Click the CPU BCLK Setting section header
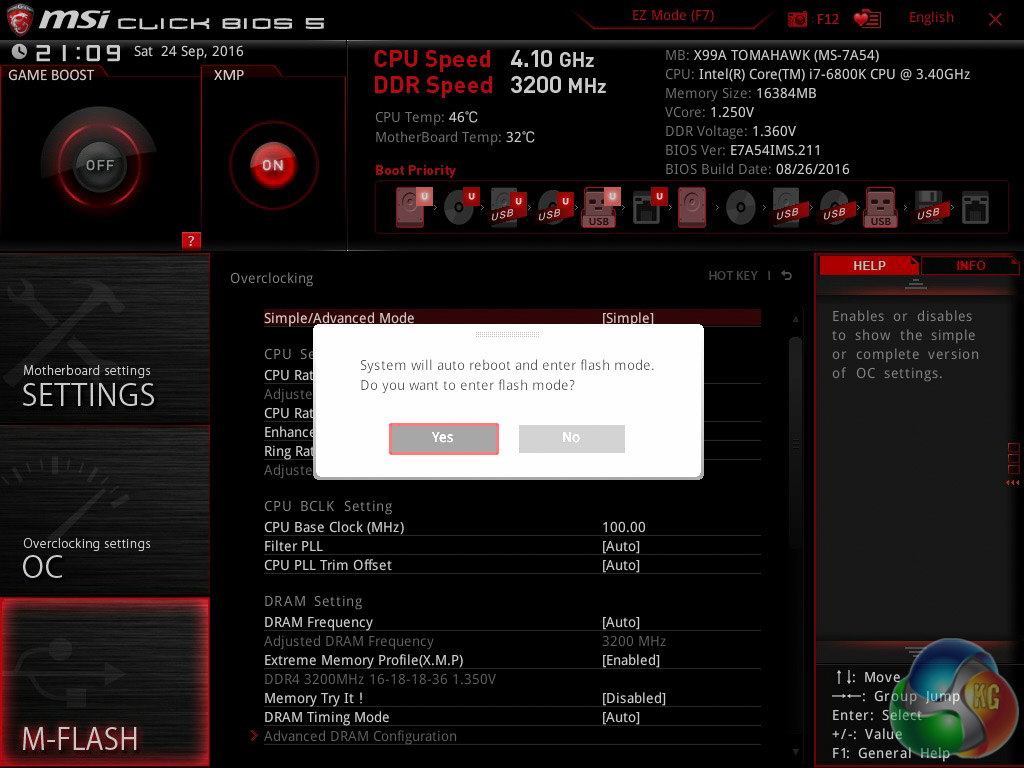 [328, 506]
